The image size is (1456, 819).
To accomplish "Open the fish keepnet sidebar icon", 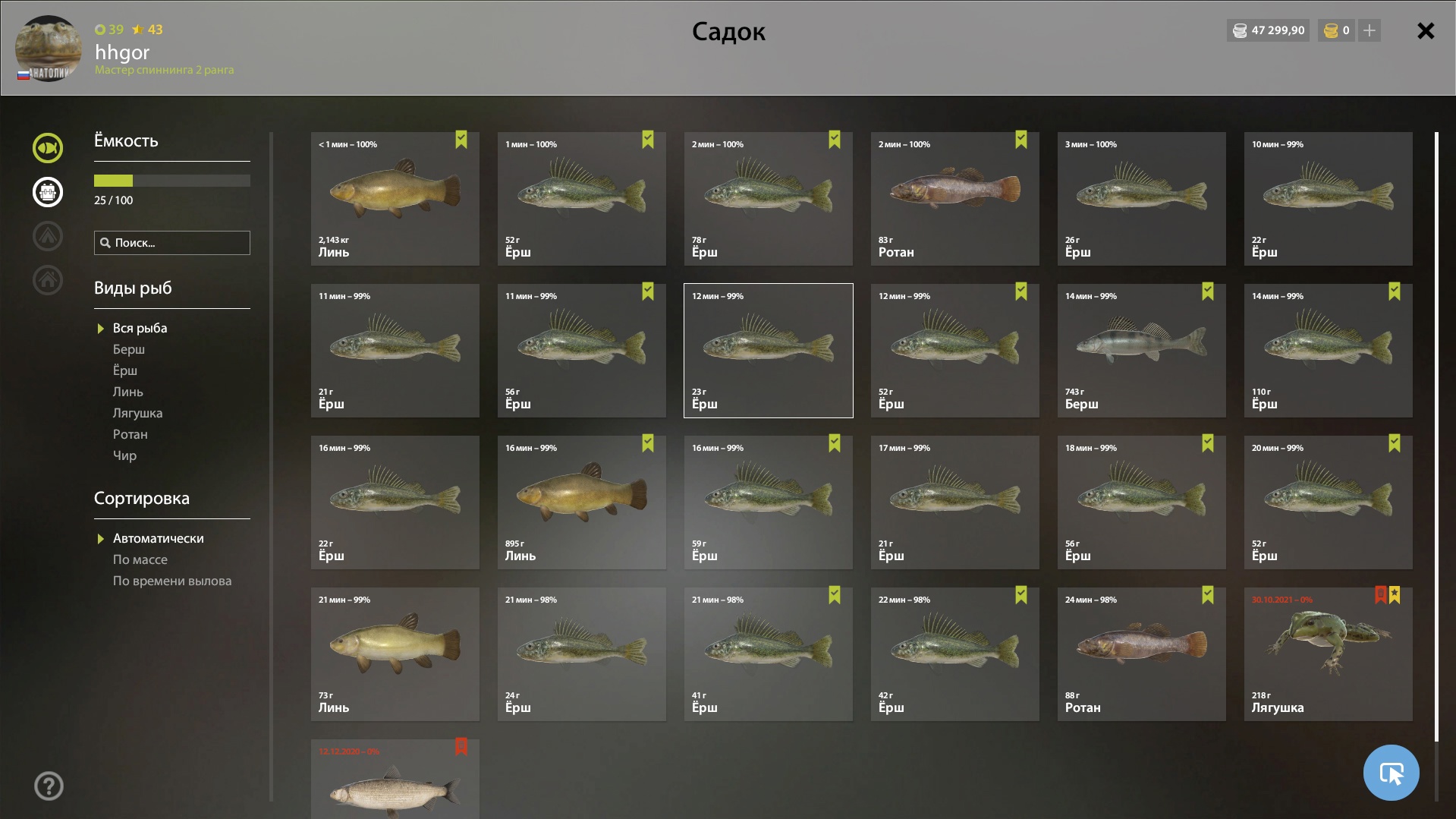I will [47, 148].
